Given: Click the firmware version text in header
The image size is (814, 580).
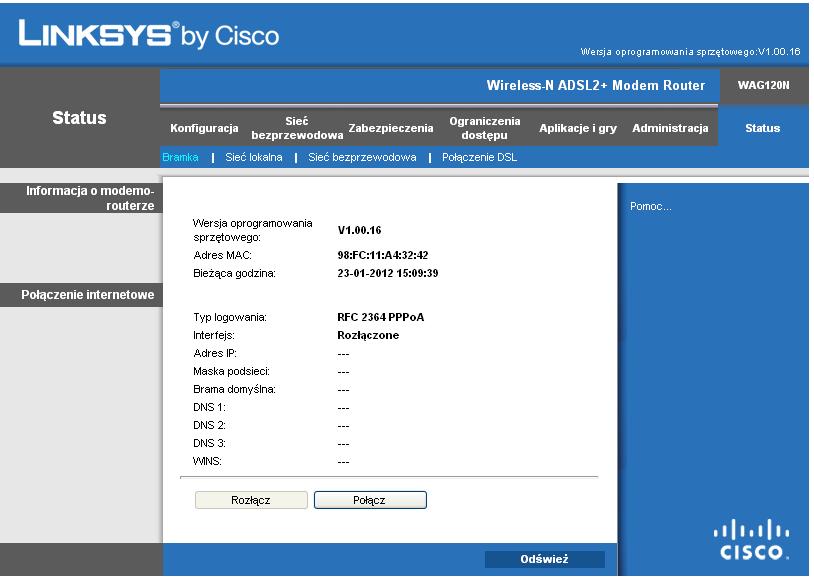Looking at the screenshot, I should click(x=690, y=52).
